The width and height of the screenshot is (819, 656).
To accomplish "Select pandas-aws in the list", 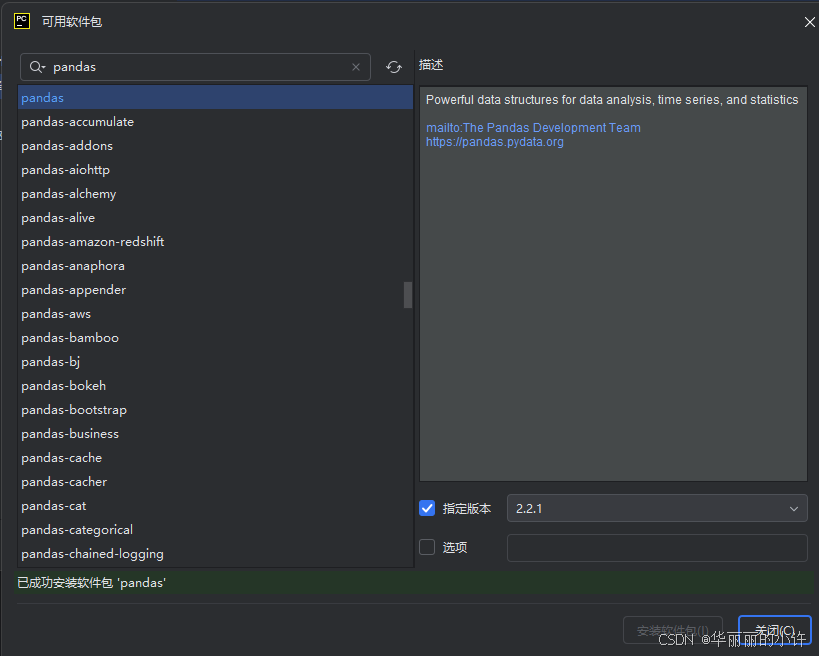I will point(215,314).
